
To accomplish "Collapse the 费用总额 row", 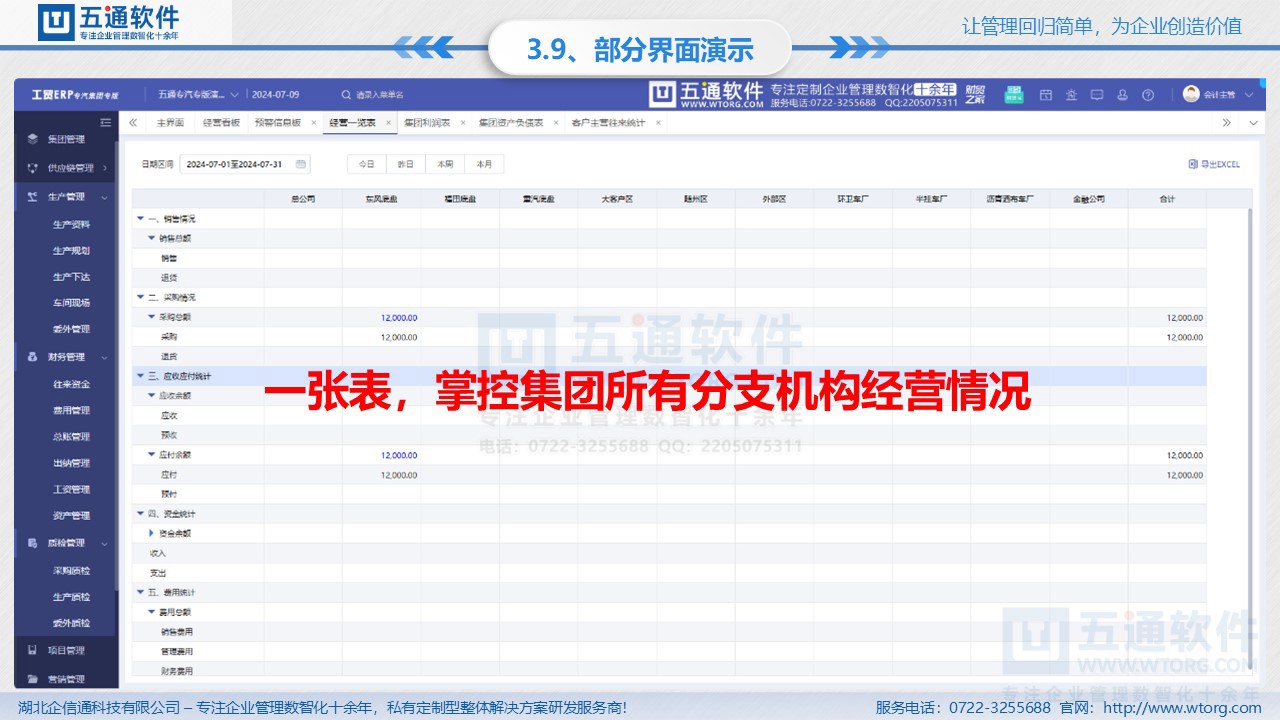I will 151,612.
